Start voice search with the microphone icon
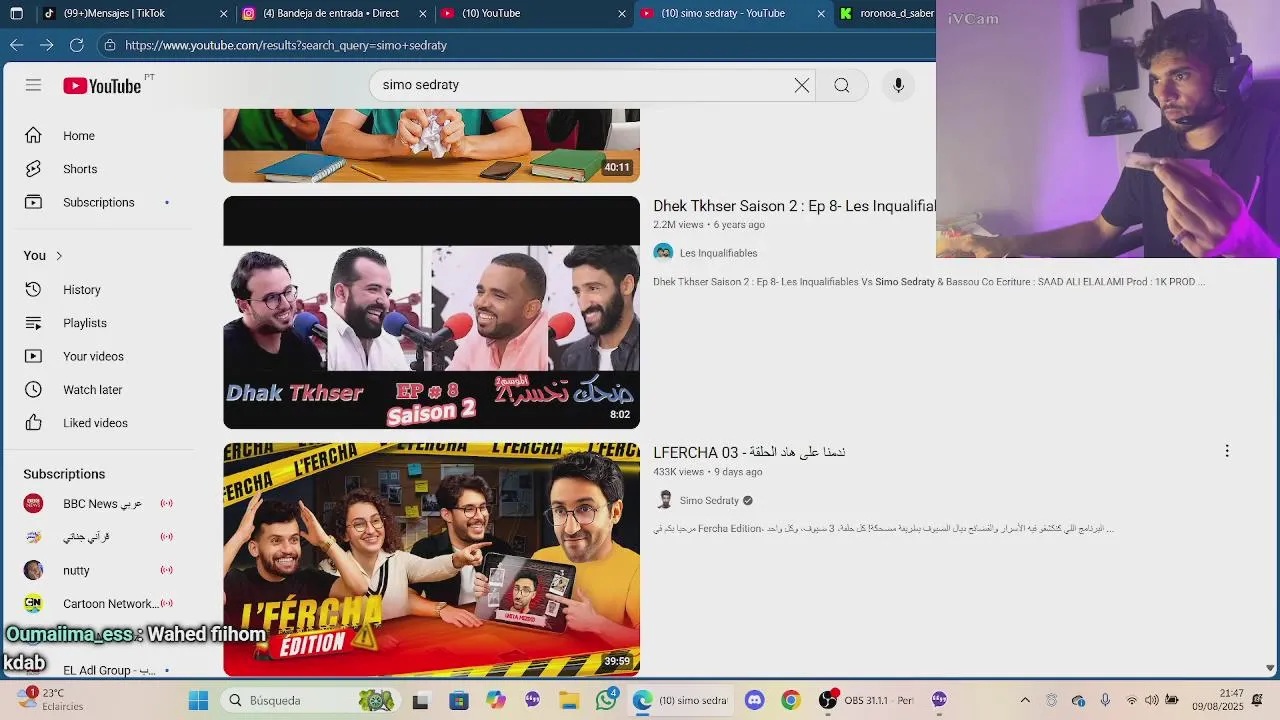Viewport: 1280px width, 720px height. pyautogui.click(x=898, y=85)
